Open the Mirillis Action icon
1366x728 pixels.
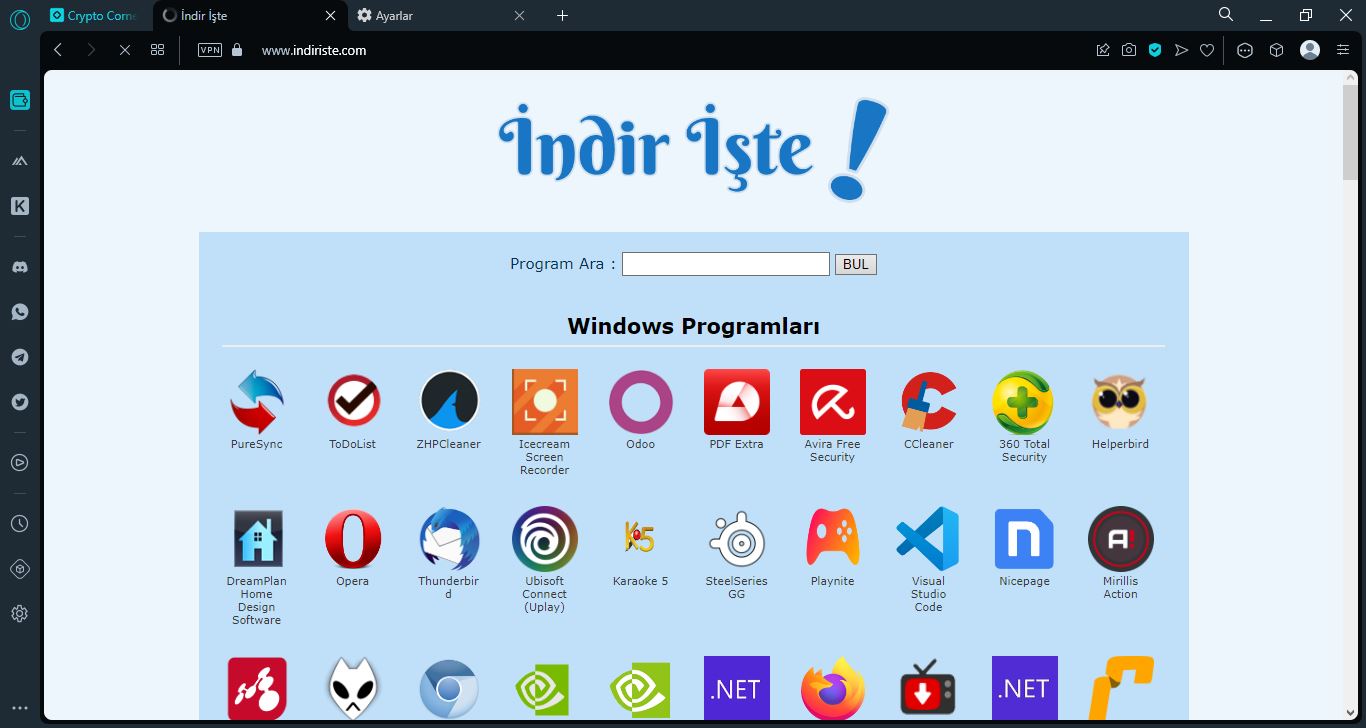pos(1121,539)
